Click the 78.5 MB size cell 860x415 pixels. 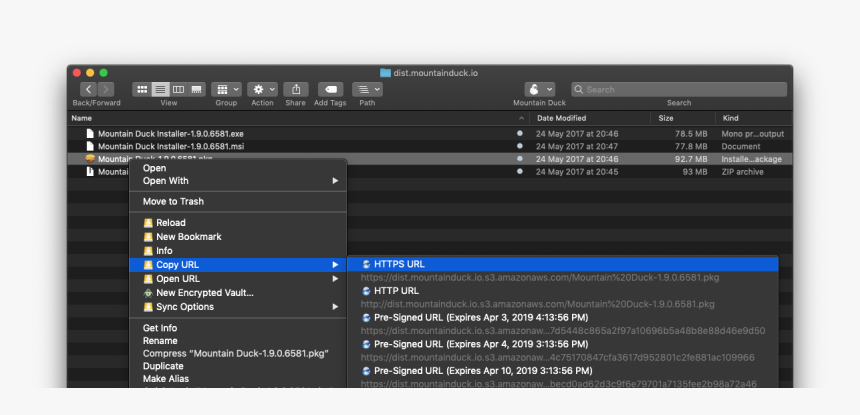tap(691, 134)
